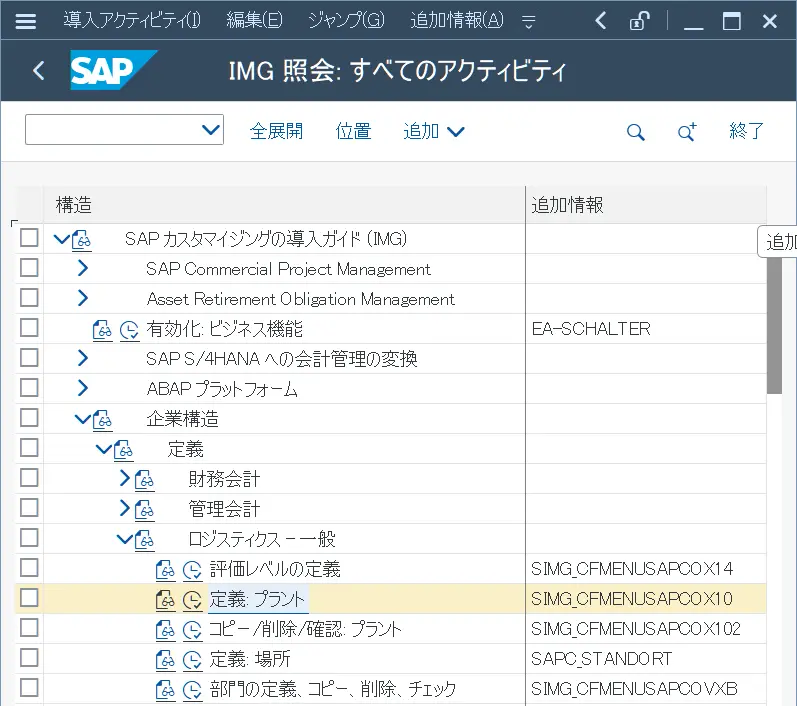The image size is (797, 706).
Task: Execute activity icon for 評価レベルの定義
Action: [x=192, y=570]
